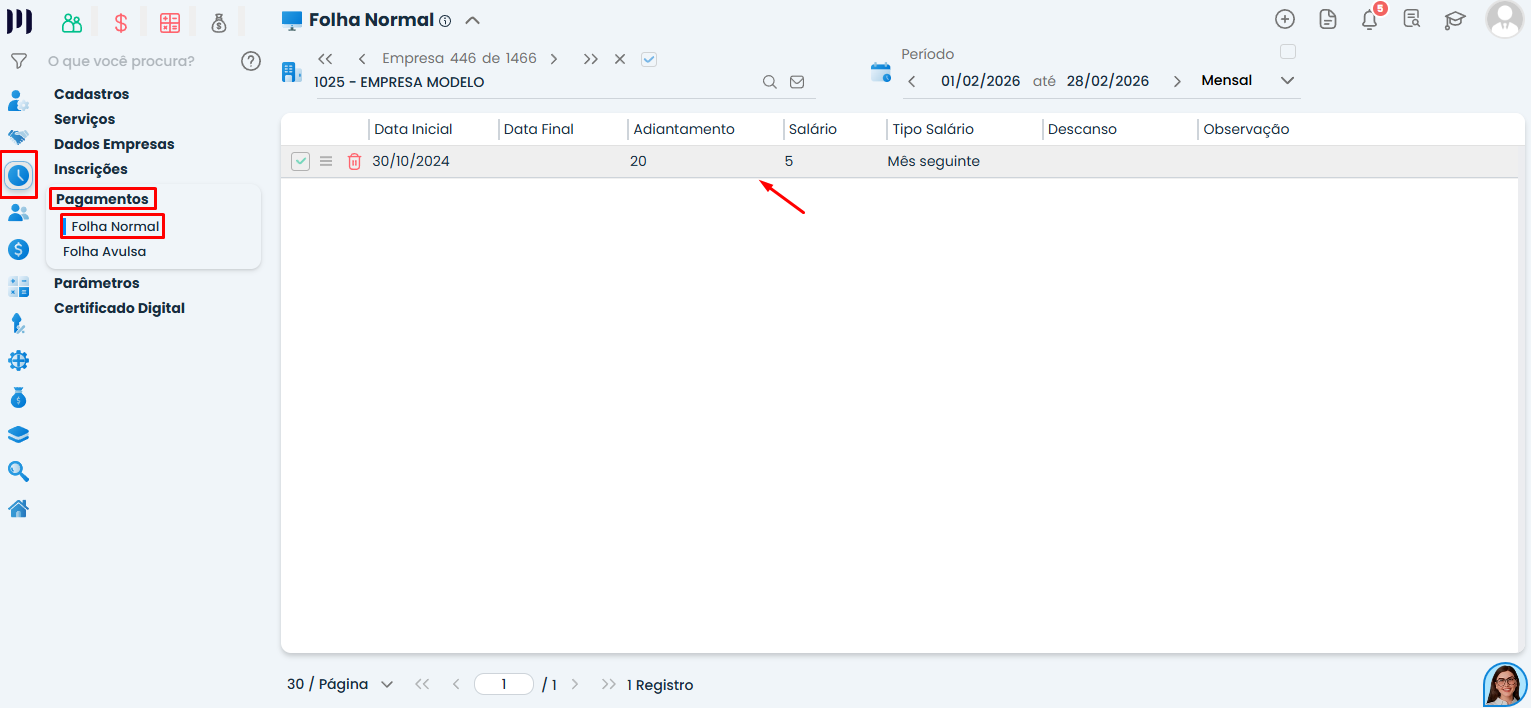Select Folha Avulsa in the menu
The height and width of the screenshot is (708, 1531).
[104, 251]
